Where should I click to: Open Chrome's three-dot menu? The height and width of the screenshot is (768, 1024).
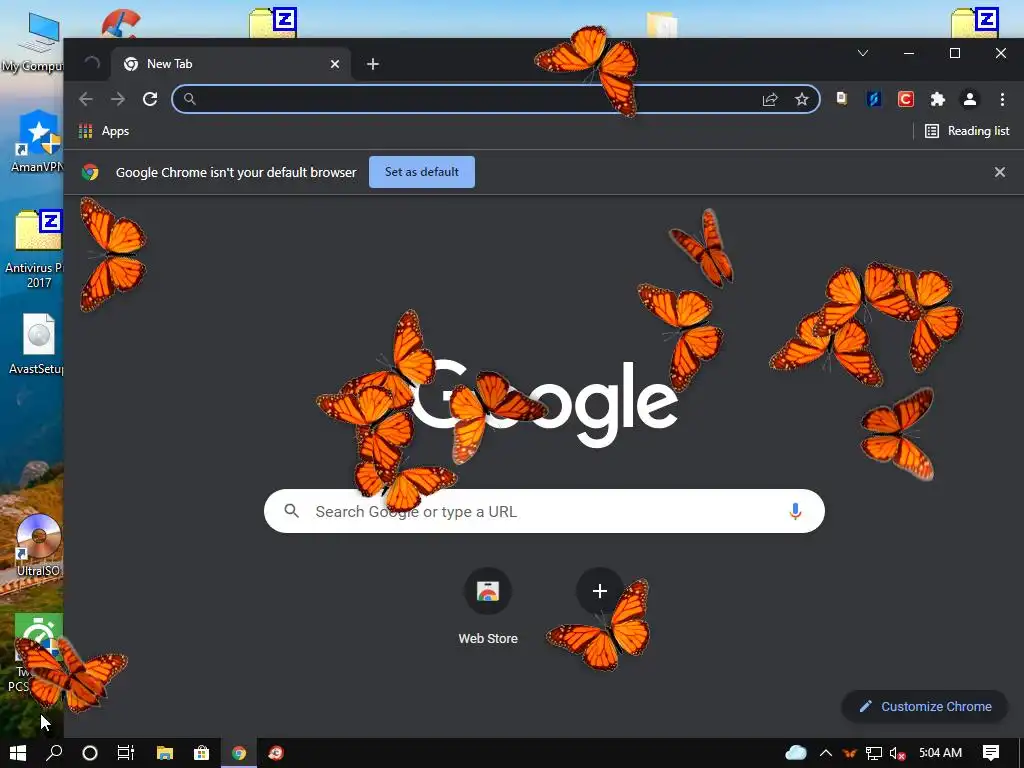pos(1002,99)
